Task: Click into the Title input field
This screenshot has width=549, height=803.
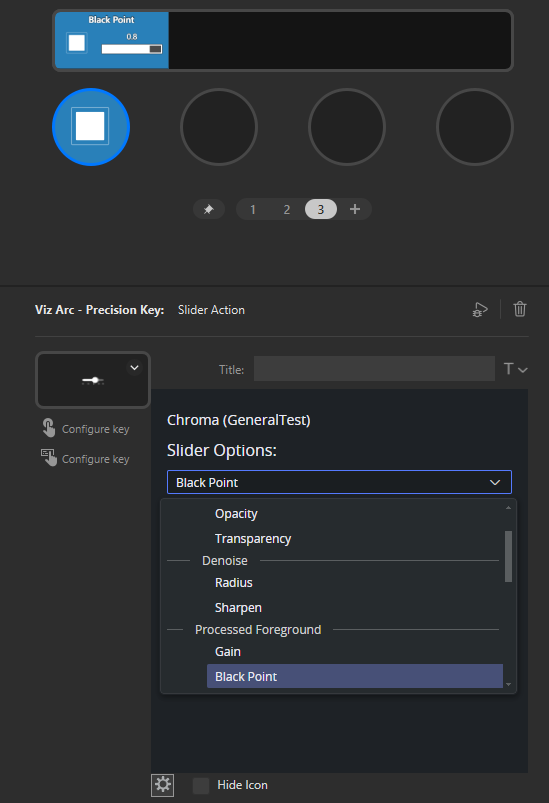Action: coord(374,369)
